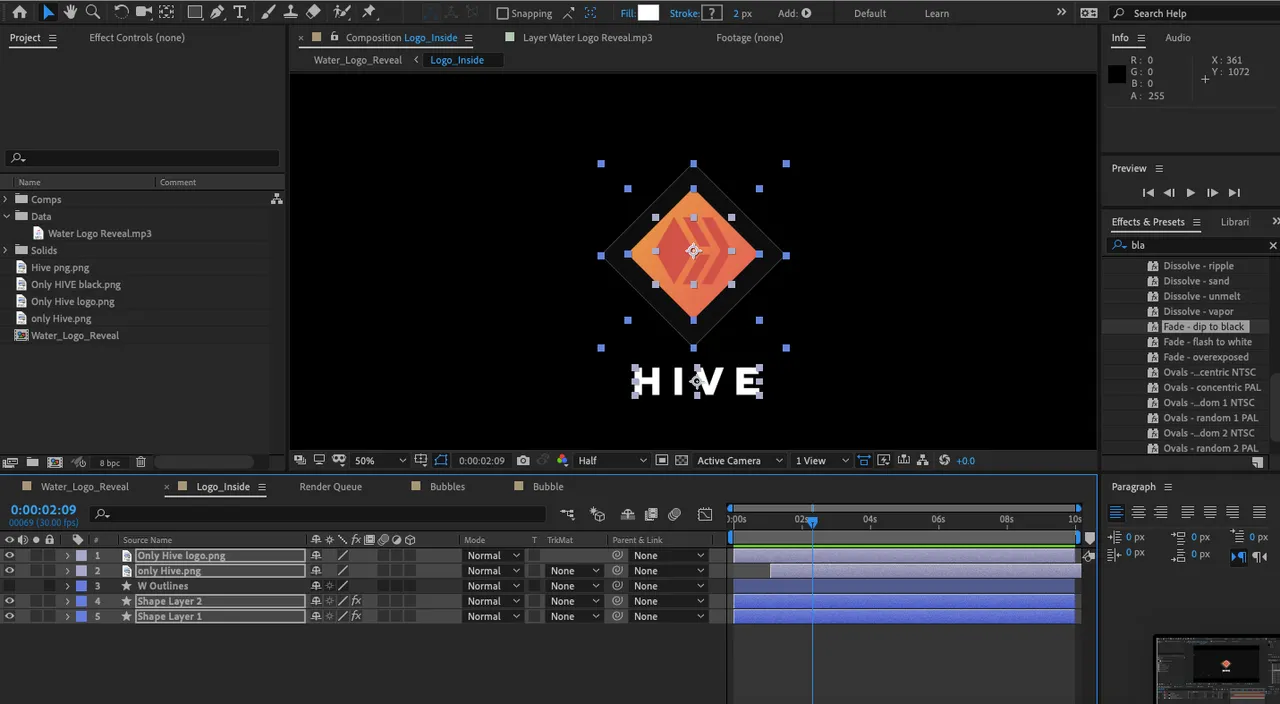Open the Half resolution dropdown
This screenshot has width=1280, height=704.
(x=612, y=461)
